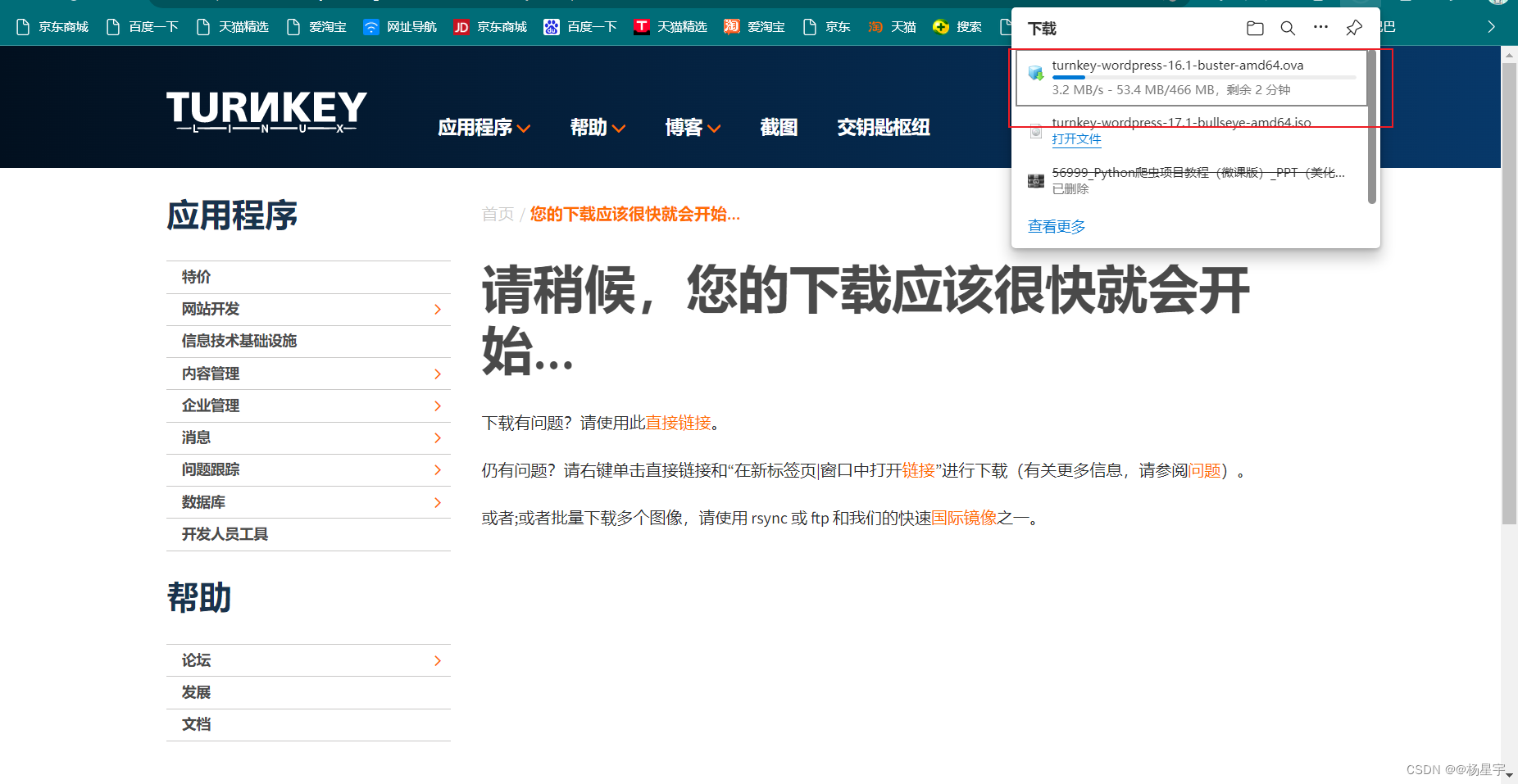1518x784 pixels.
Task: Open the first 天猫精选 bookmark
Action: [233, 27]
